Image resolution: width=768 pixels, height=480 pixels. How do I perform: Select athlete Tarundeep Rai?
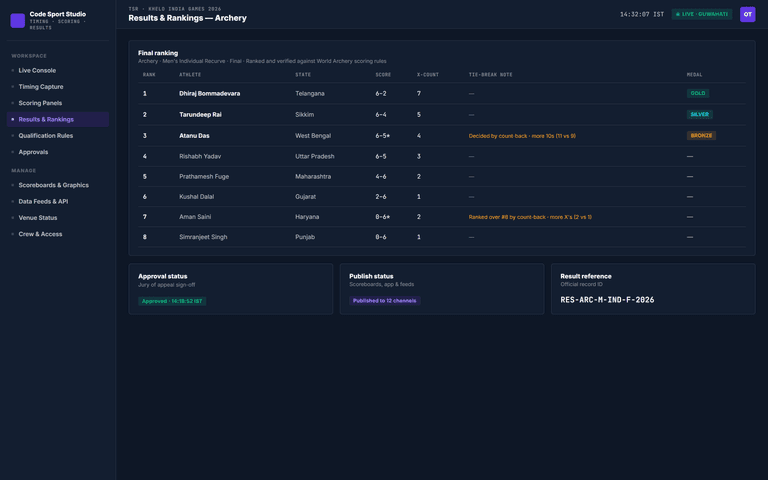point(200,115)
